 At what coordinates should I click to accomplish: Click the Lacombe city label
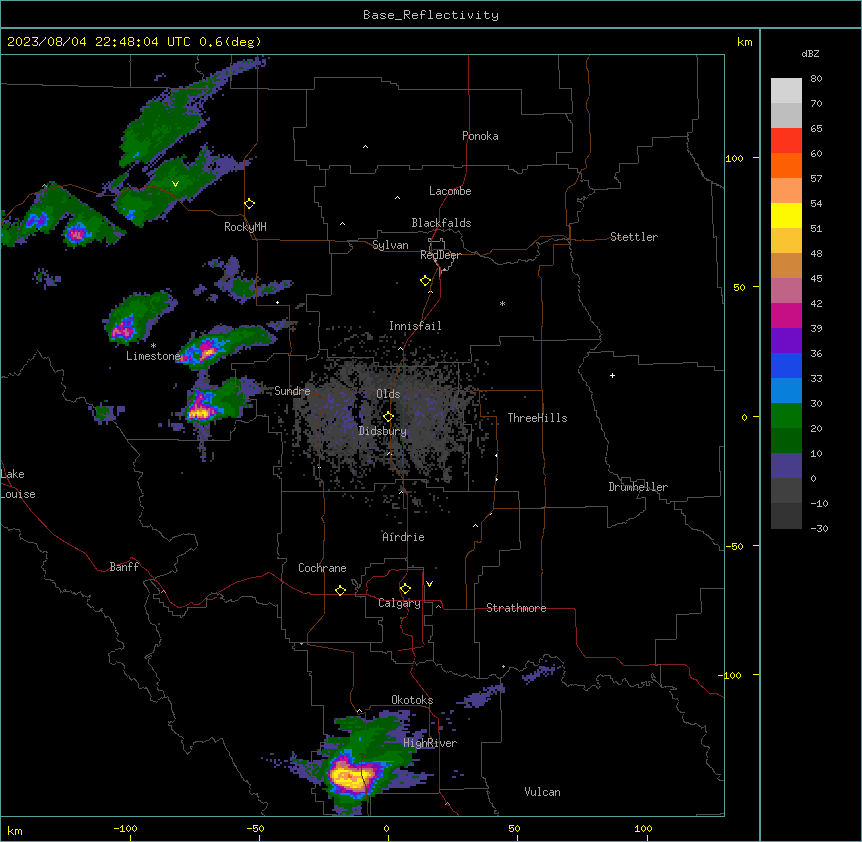[x=450, y=191]
